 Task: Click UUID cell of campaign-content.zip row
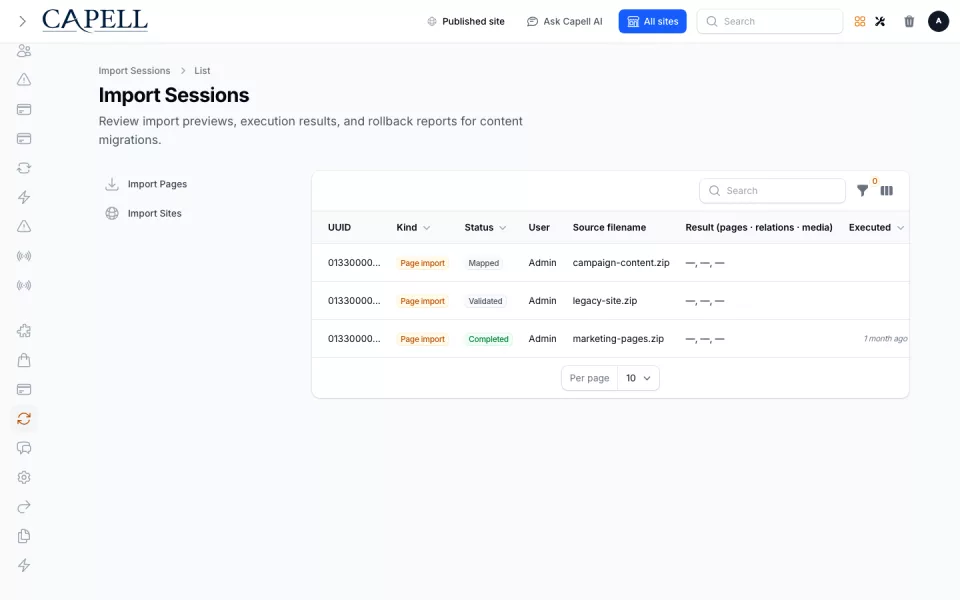pyautogui.click(x=354, y=263)
